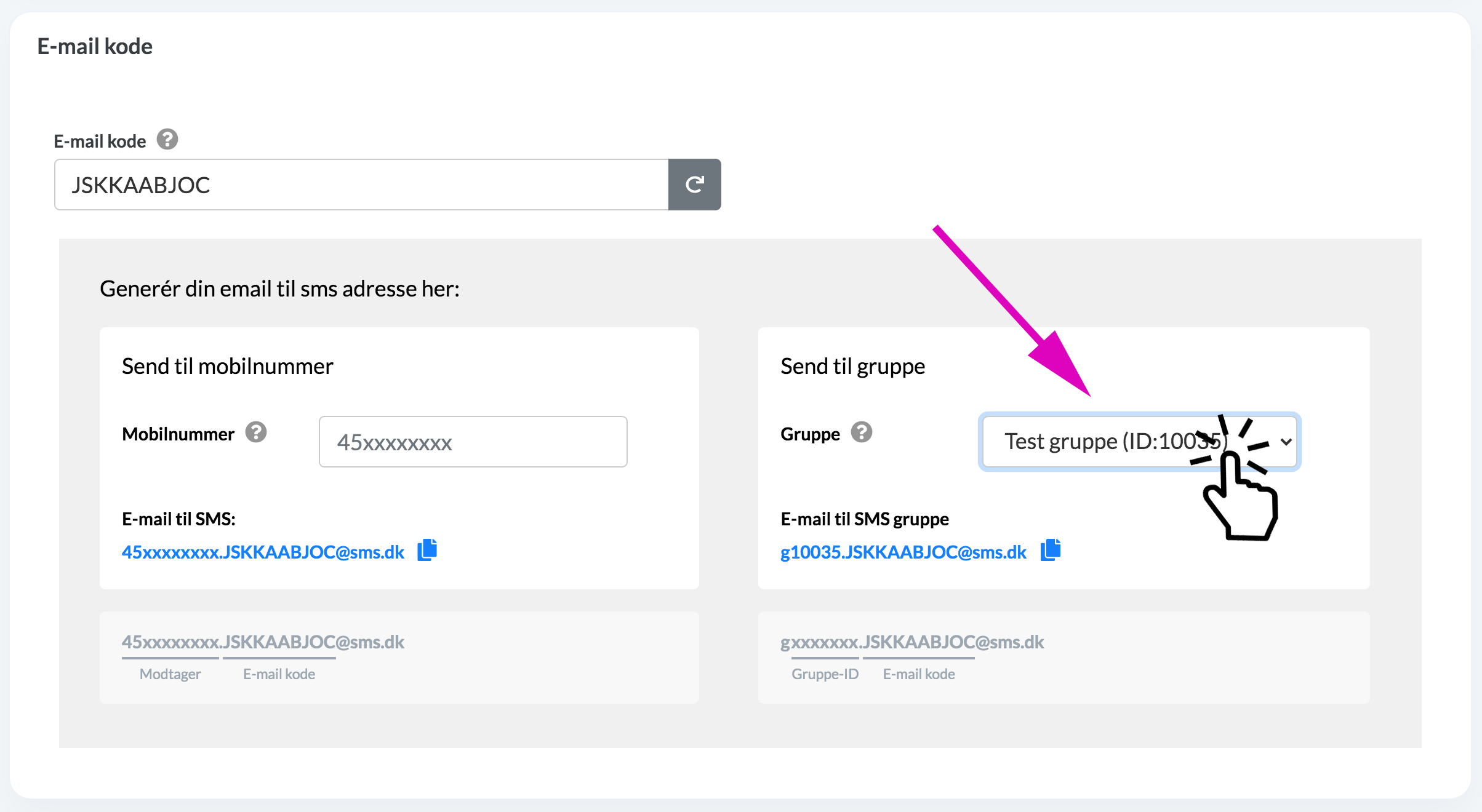
Task: Click the Generér din email til sms text
Action: (x=279, y=289)
